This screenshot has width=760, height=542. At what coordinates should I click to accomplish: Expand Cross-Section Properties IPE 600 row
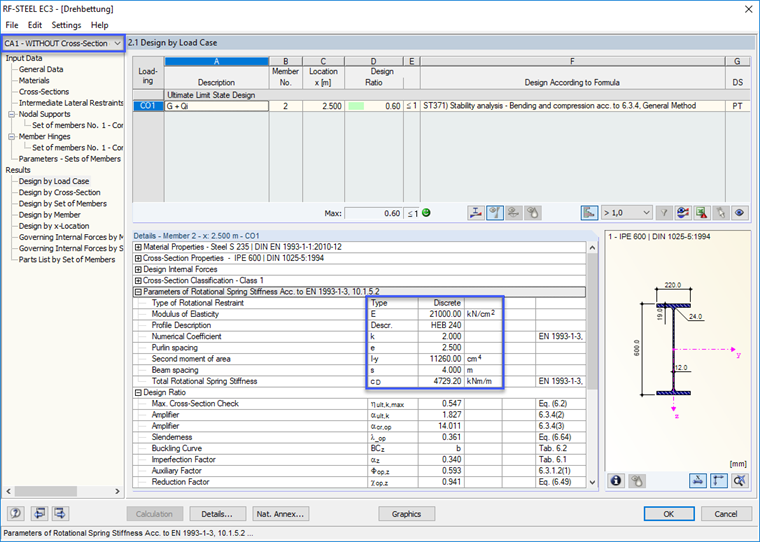pyautogui.click(x=138, y=258)
